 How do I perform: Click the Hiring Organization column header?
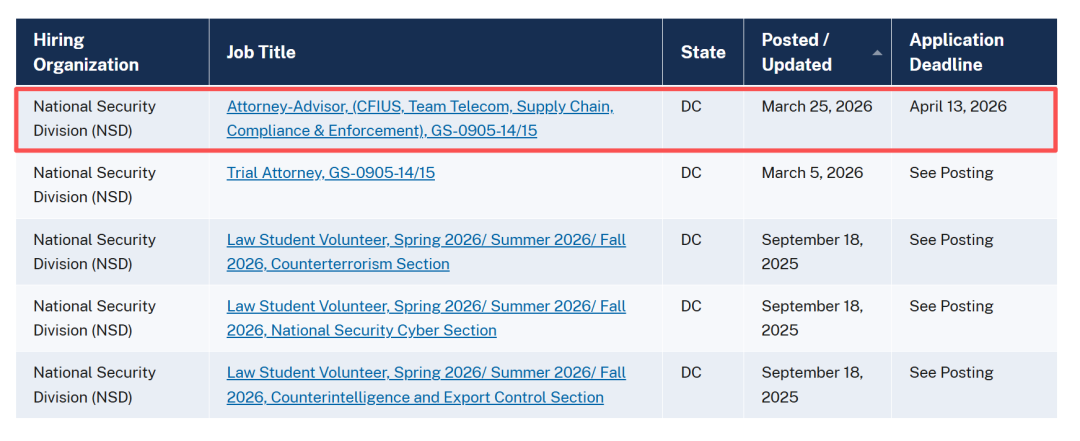(86, 52)
